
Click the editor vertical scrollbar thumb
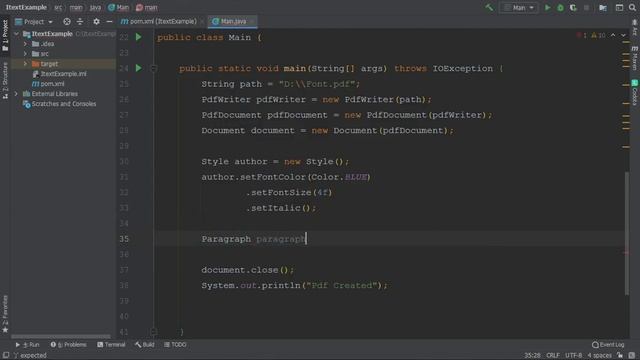point(627,233)
